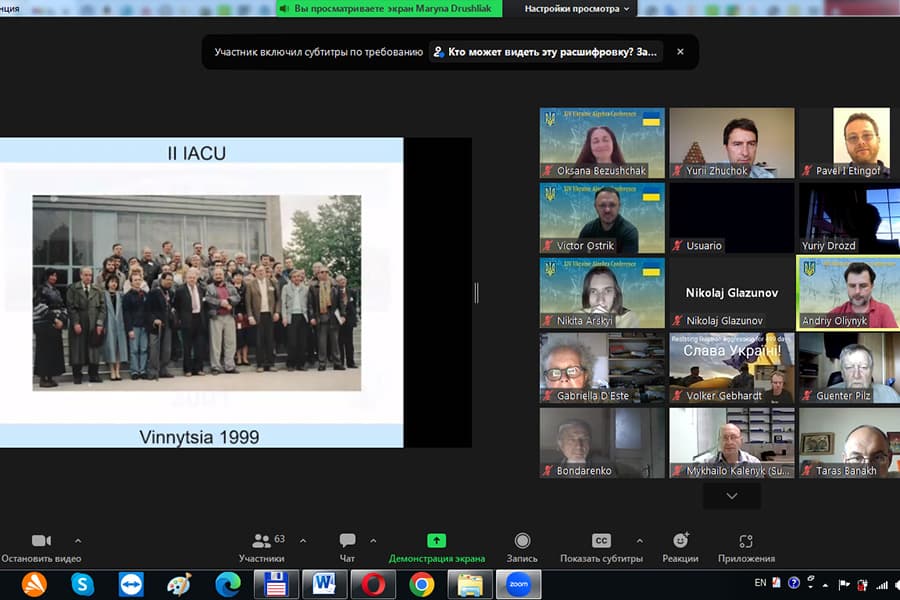Open the Participants panel
This screenshot has width=900, height=600.
click(262, 541)
